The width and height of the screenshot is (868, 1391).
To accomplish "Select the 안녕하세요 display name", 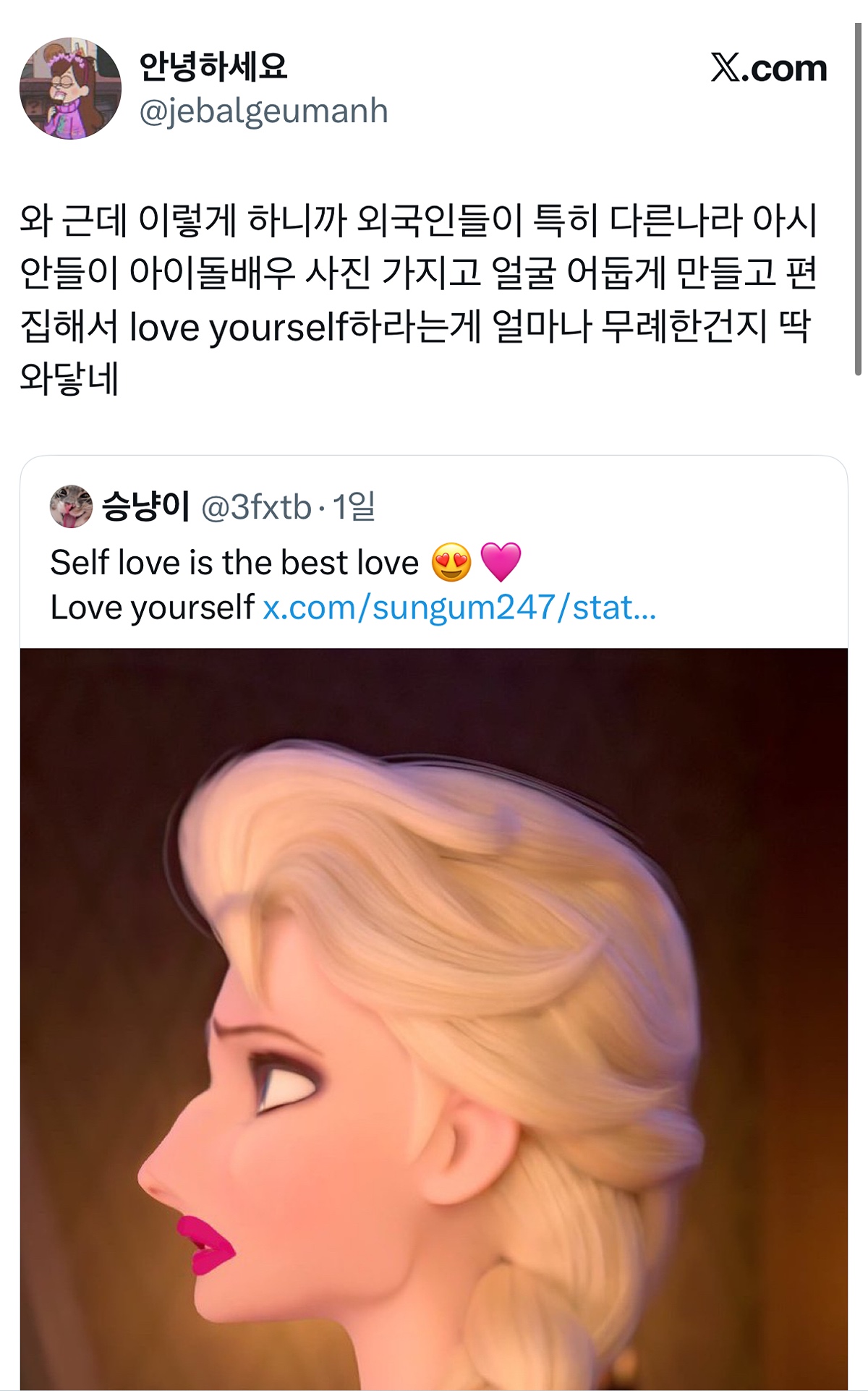I will click(213, 67).
